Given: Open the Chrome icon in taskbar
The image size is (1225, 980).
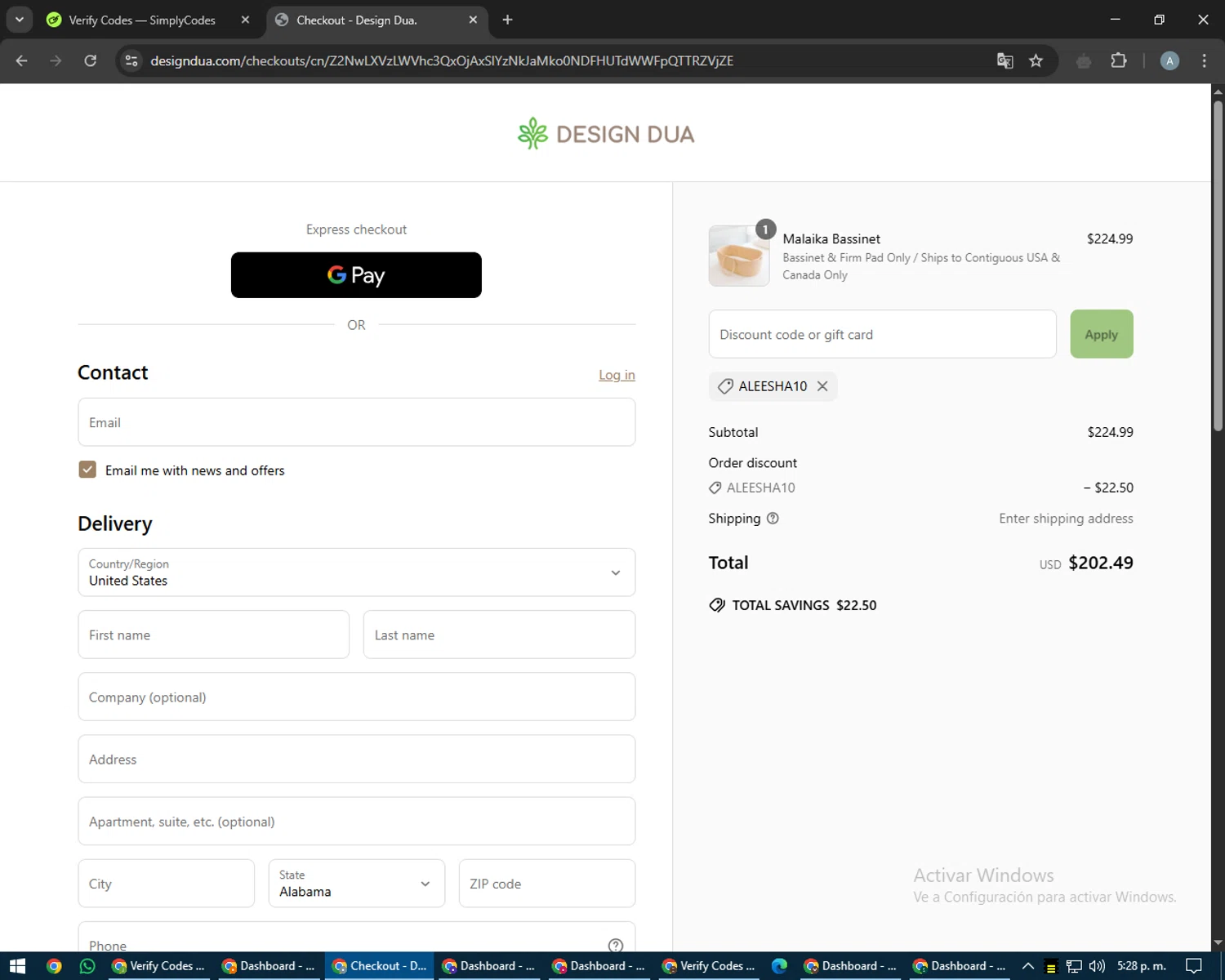Looking at the screenshot, I should pyautogui.click(x=54, y=966).
